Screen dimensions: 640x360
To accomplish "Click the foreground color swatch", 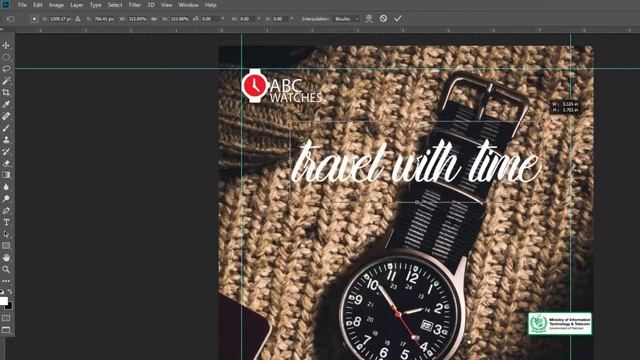I will [x=4, y=301].
